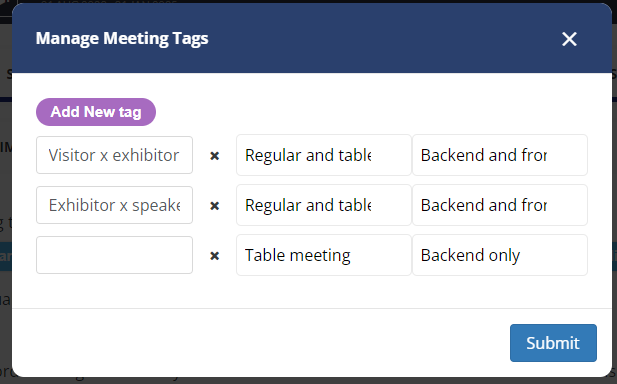Close the Manage Meeting Tags dialog
The width and height of the screenshot is (617, 384).
tap(569, 39)
